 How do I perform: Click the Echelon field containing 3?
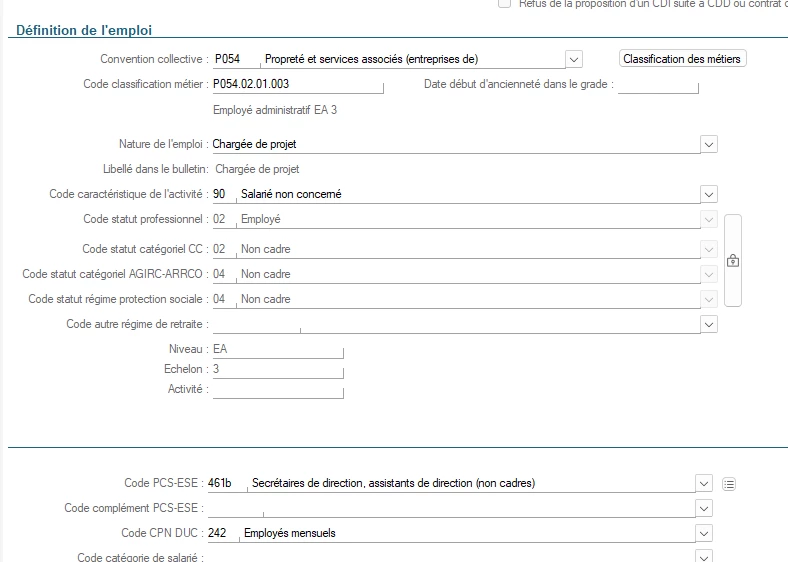278,369
